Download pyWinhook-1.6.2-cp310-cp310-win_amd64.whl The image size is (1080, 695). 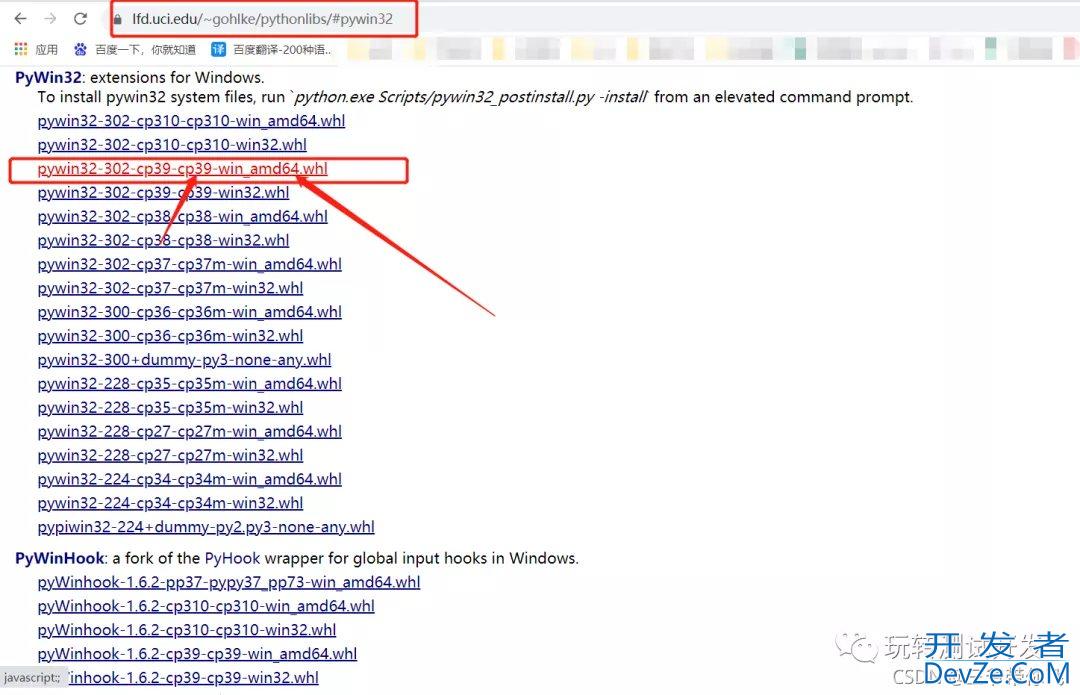coord(206,606)
